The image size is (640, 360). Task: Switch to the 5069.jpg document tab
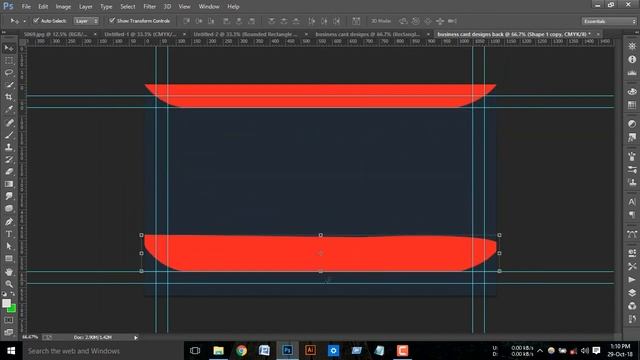pos(56,34)
